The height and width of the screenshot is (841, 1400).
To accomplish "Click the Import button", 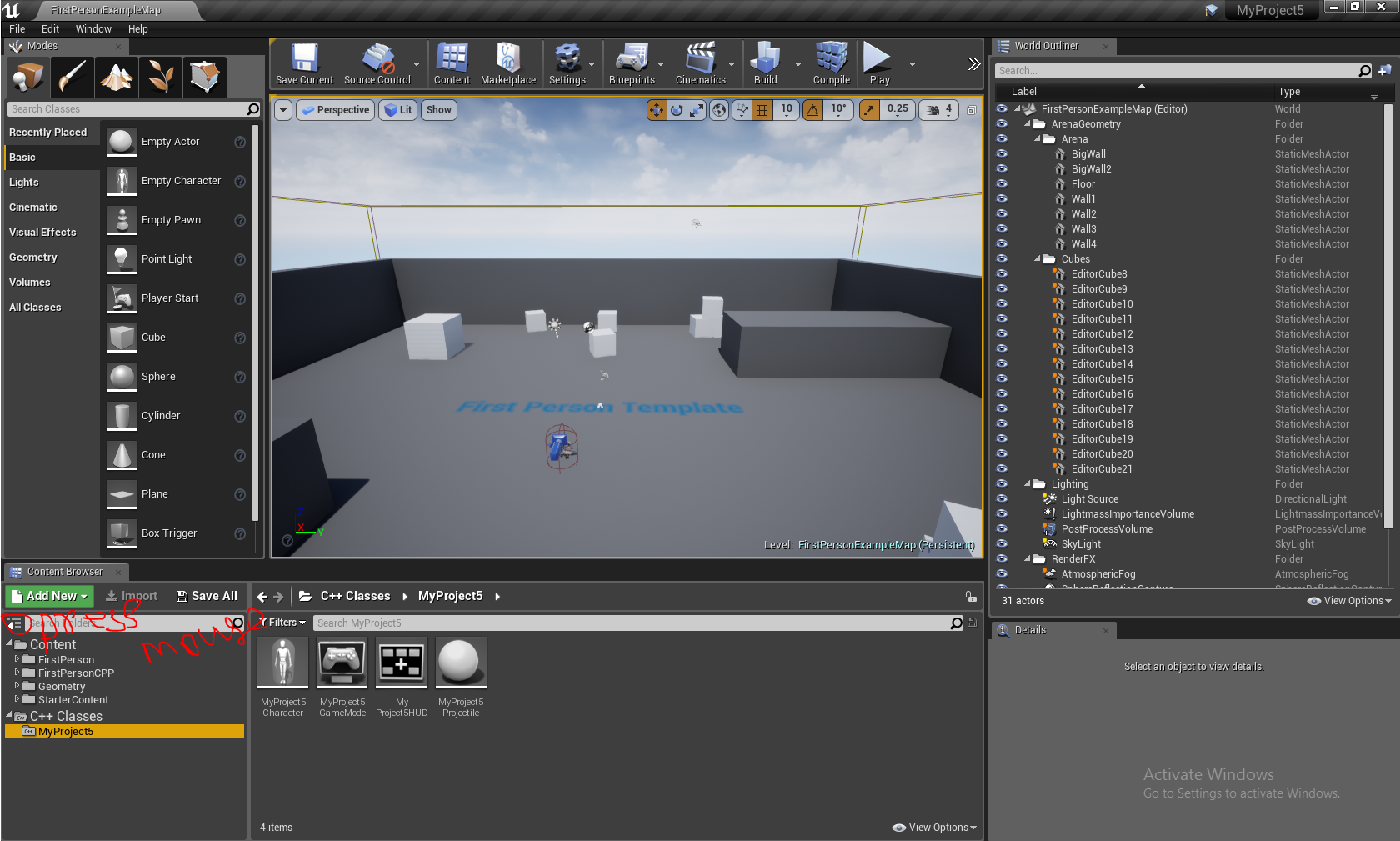I will coord(132,596).
